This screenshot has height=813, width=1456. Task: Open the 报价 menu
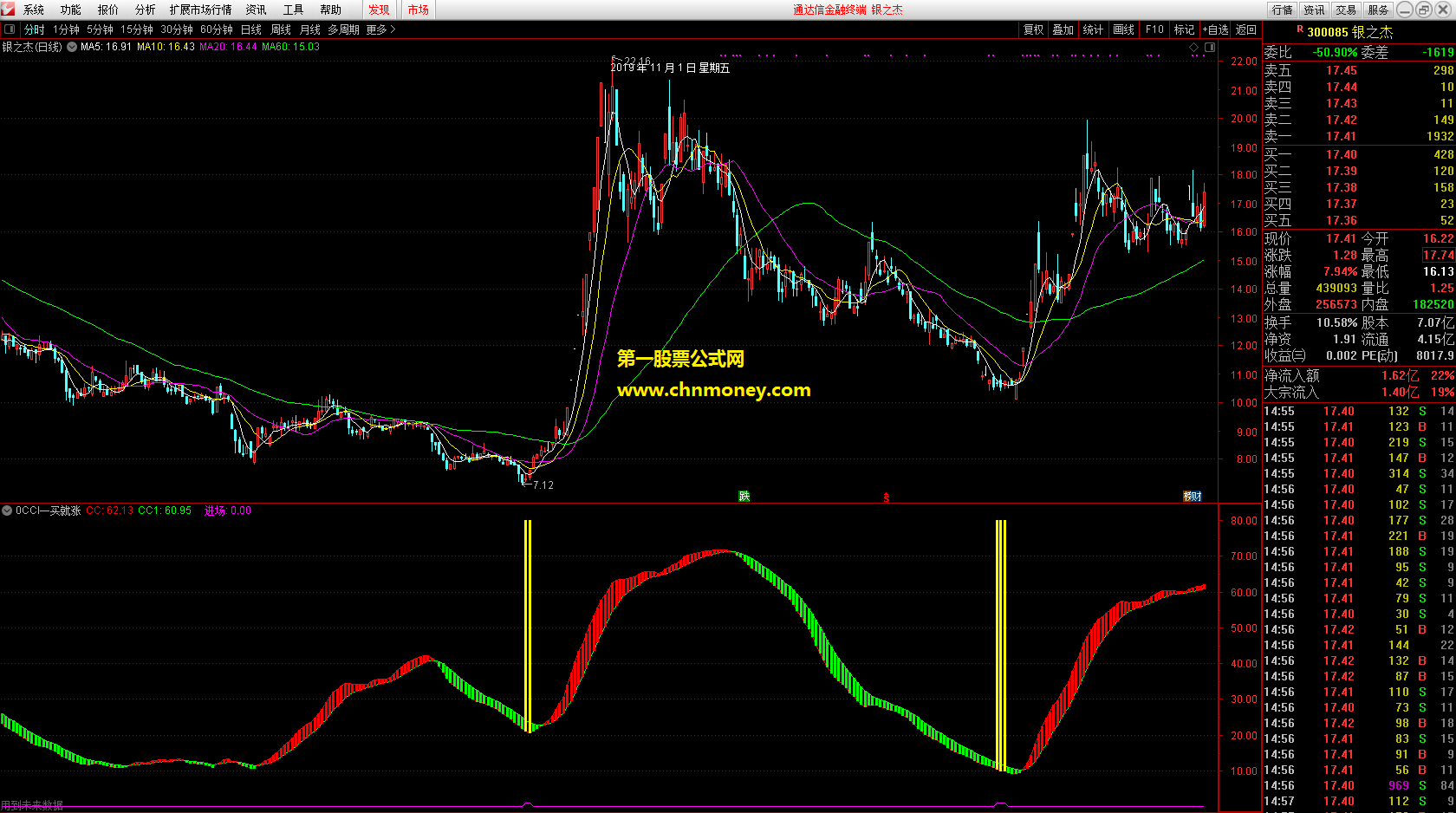point(108,10)
